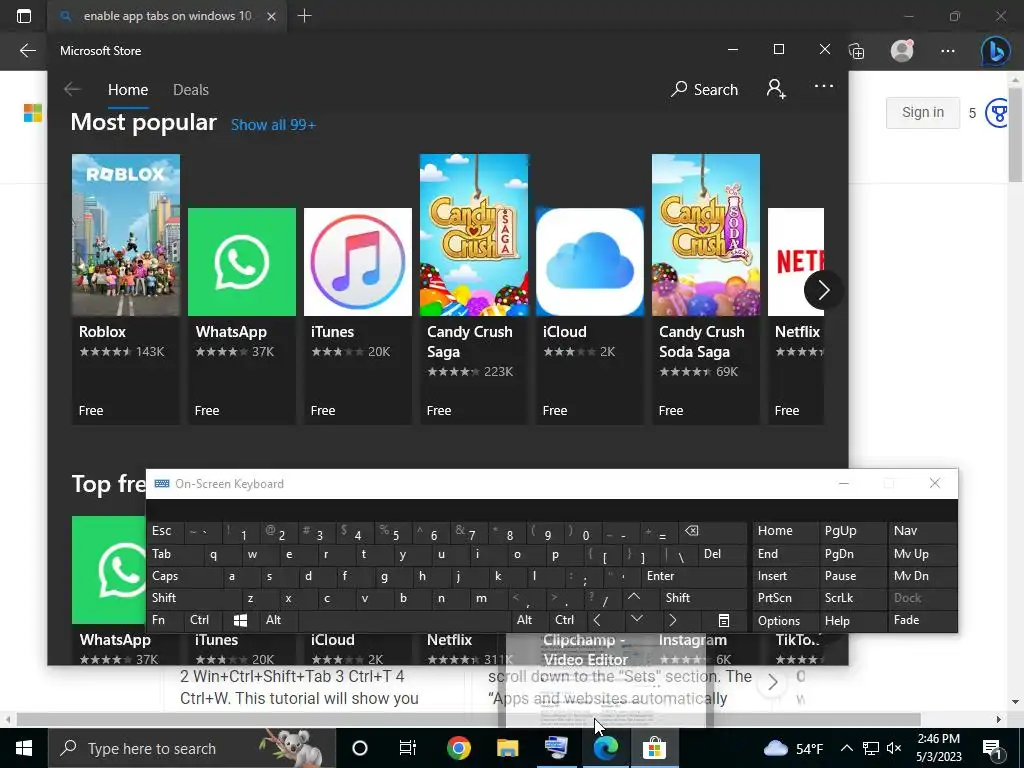This screenshot has width=1024, height=768.
Task: Click webpage carousel next chevron
Action: [772, 683]
